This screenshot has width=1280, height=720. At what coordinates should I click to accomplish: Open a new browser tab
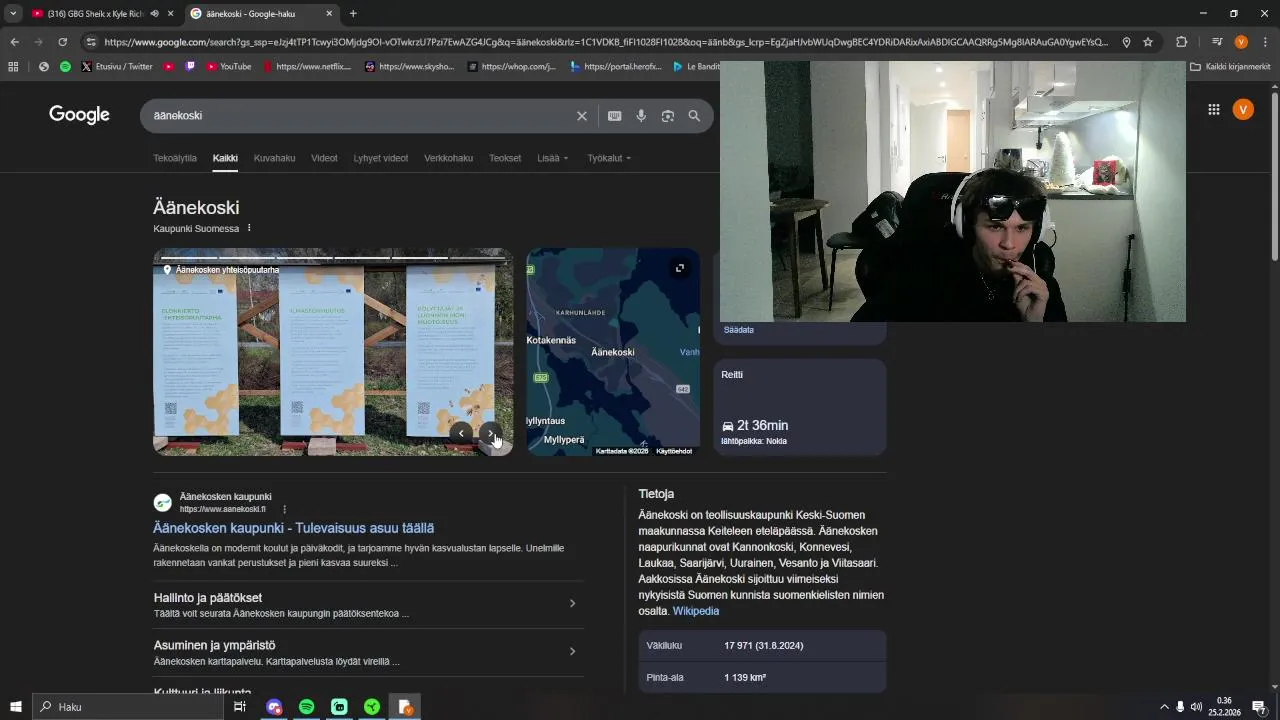tap(353, 14)
